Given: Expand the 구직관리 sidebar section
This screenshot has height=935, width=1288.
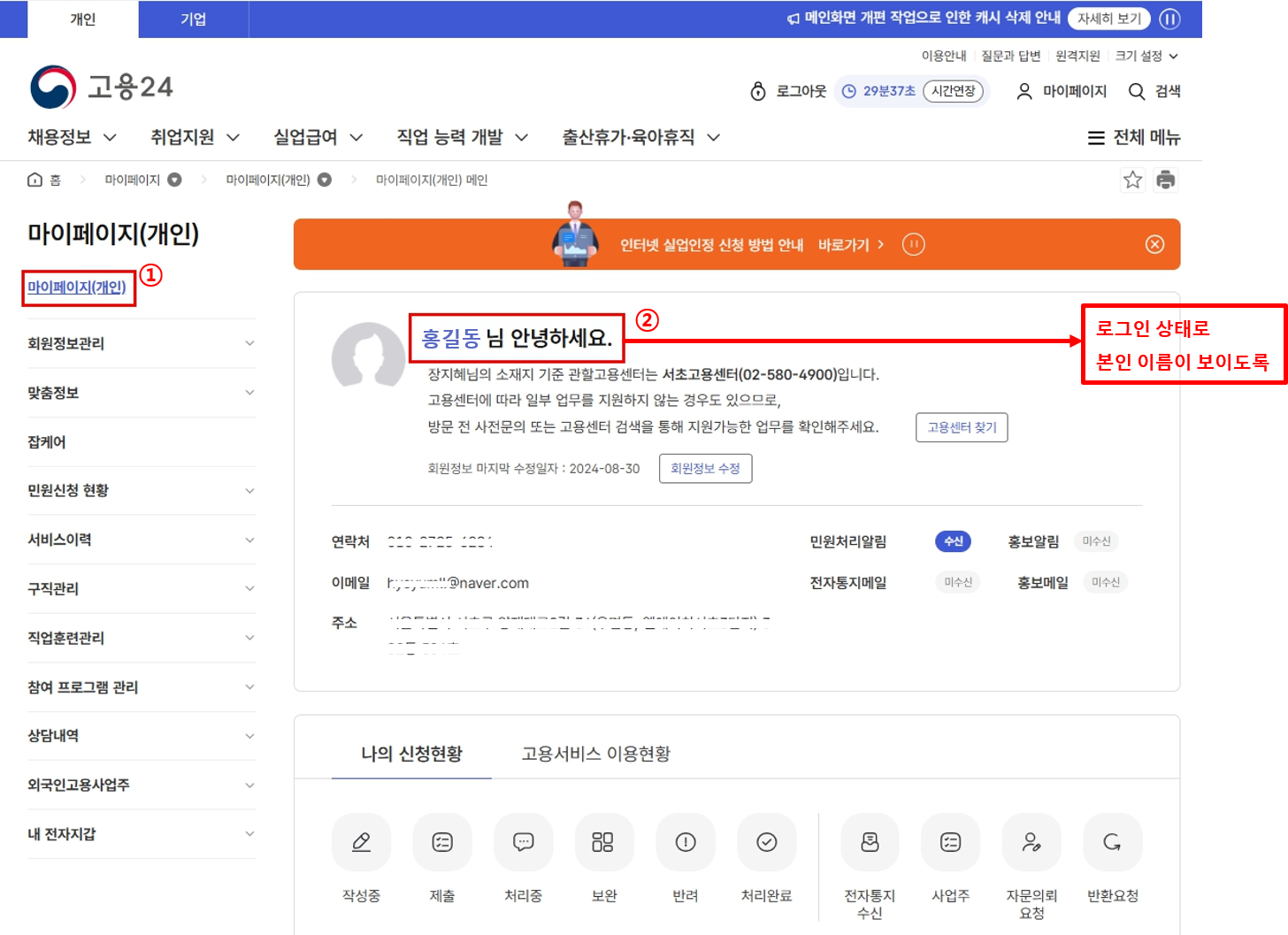Looking at the screenshot, I should (142, 588).
